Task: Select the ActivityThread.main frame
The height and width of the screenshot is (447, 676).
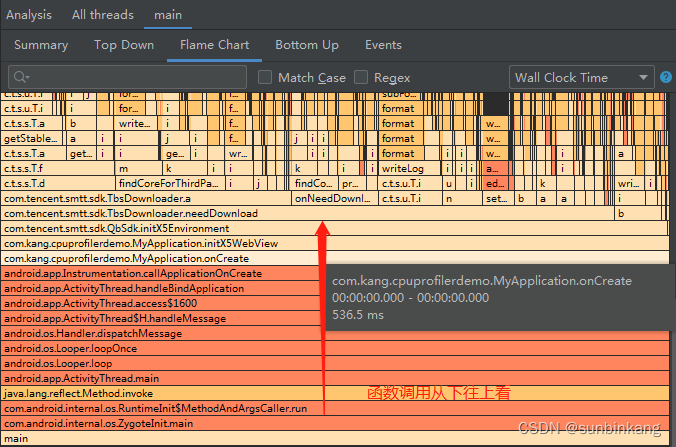Action: (x=335, y=378)
